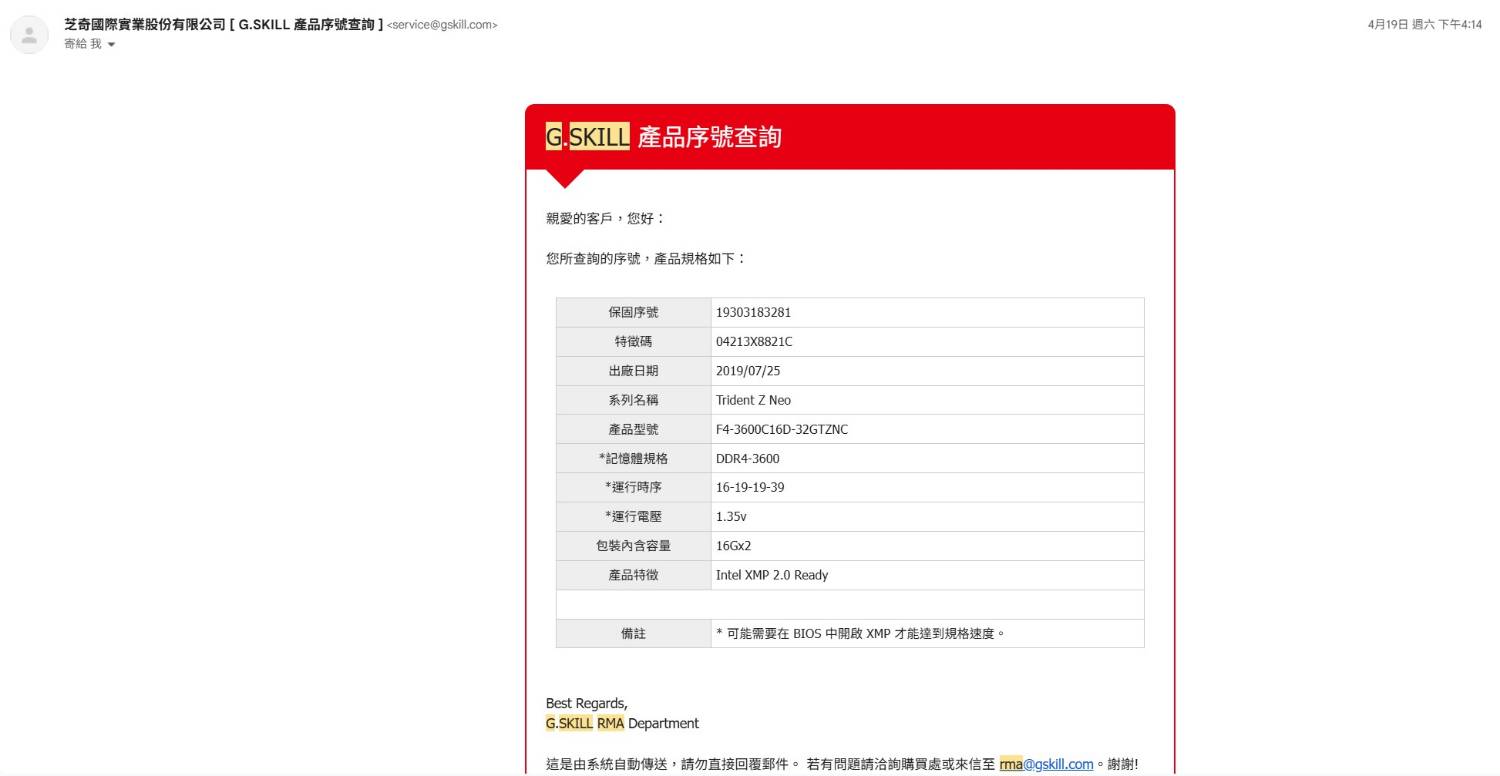Click the *運行時序 label cell
Image resolution: width=1500 pixels, height=776 pixels.
(634, 487)
